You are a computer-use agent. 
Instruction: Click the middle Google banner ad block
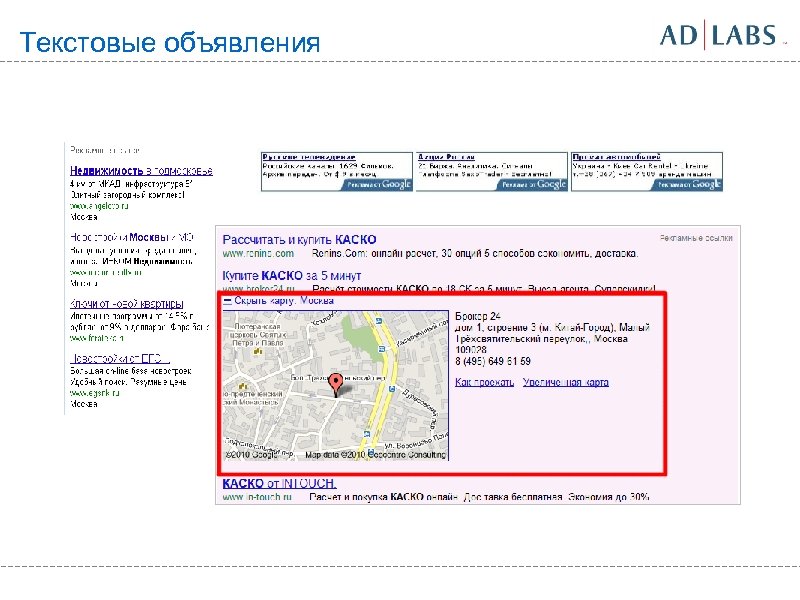click(492, 172)
